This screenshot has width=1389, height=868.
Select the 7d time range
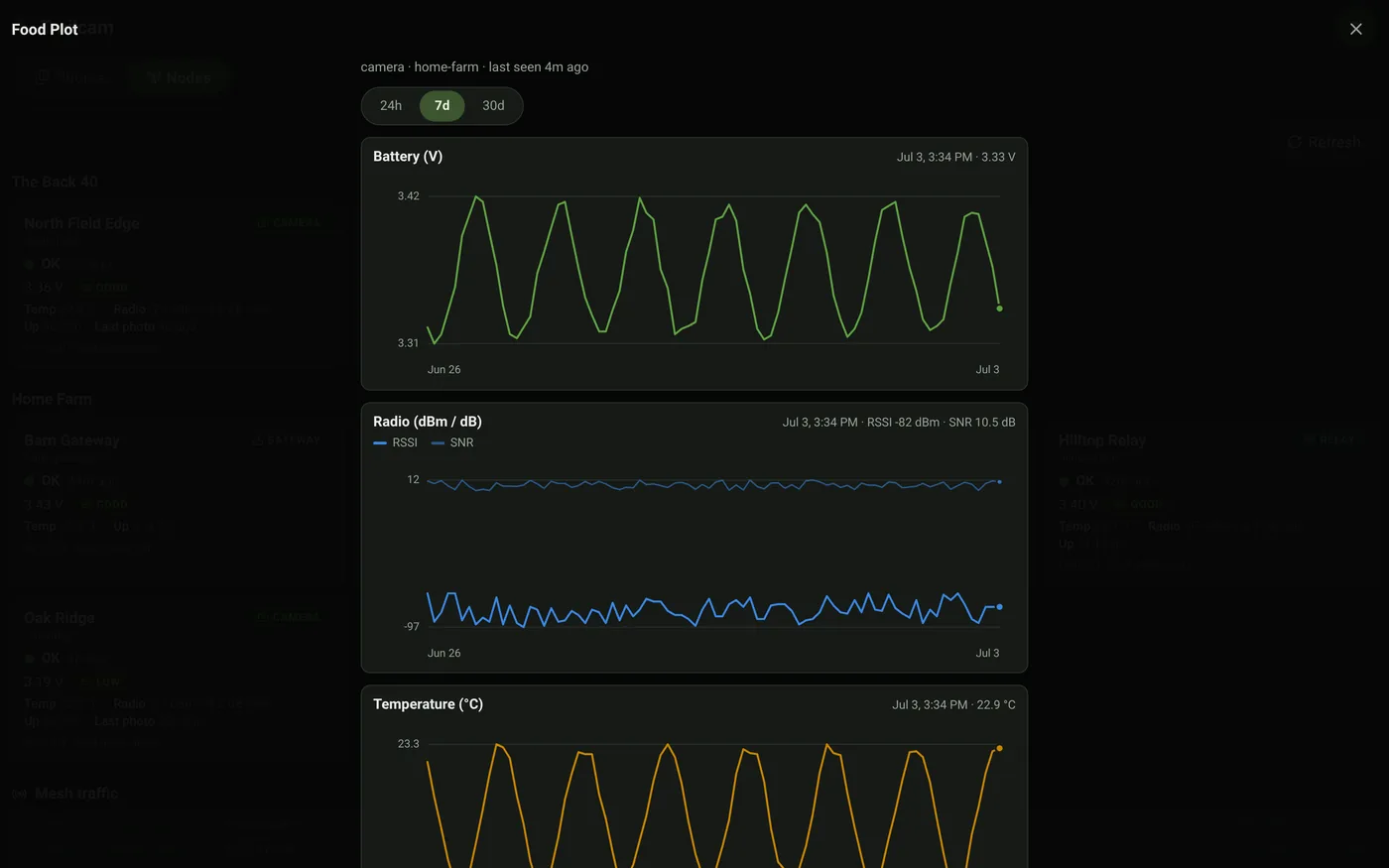(x=442, y=105)
